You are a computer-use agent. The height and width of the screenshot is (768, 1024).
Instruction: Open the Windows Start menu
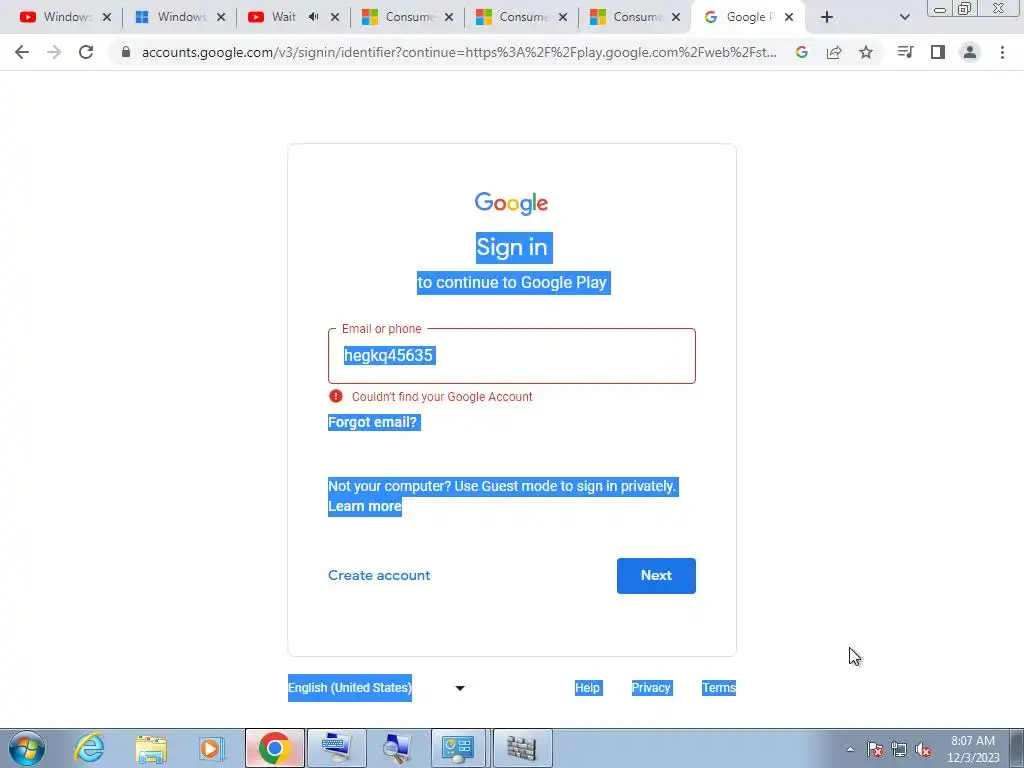coord(26,748)
